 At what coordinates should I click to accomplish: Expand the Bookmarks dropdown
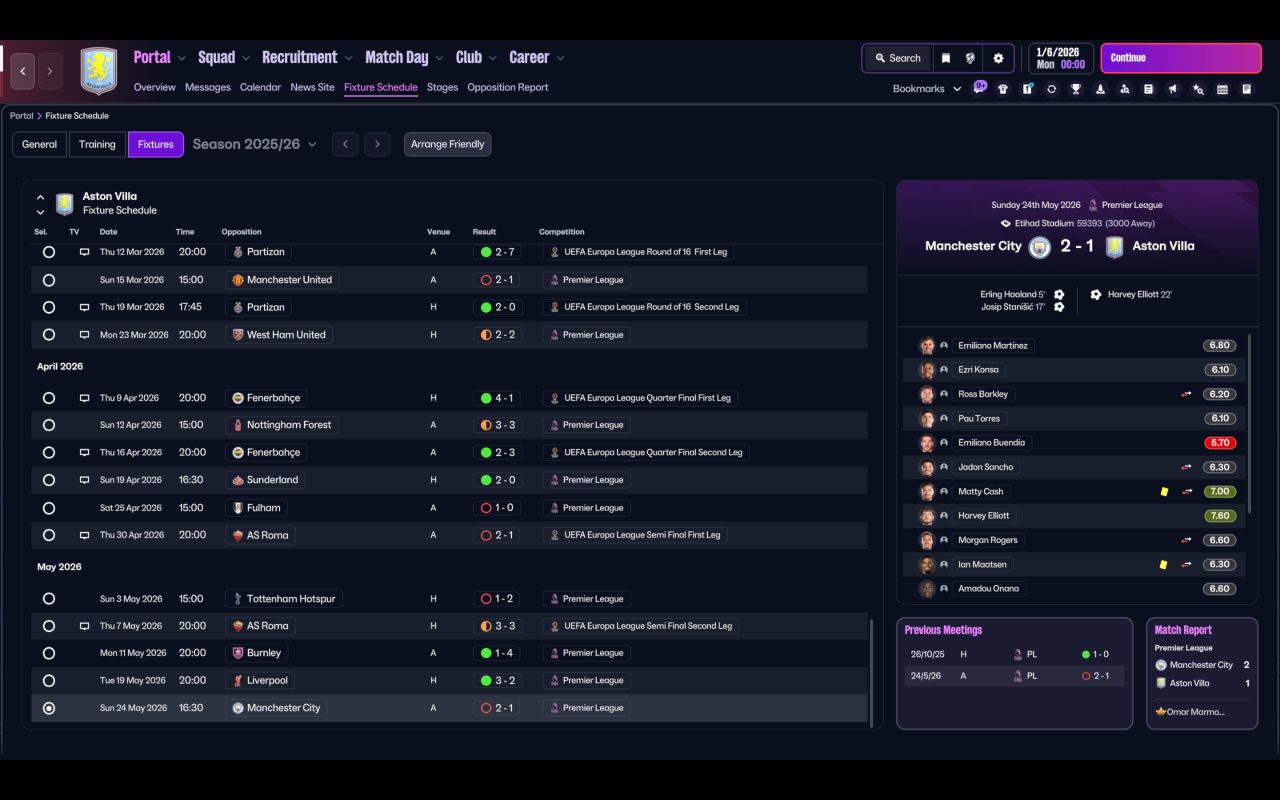(x=927, y=89)
